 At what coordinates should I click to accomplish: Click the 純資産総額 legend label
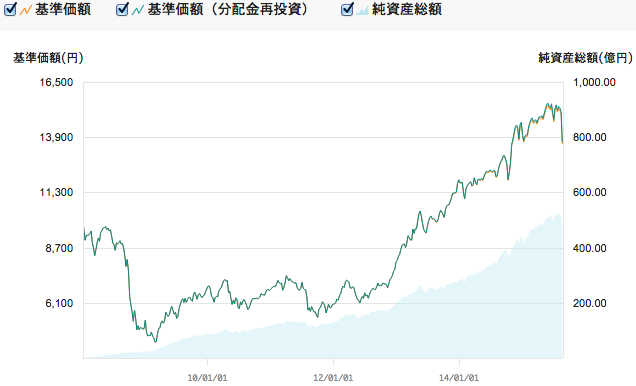click(x=407, y=9)
